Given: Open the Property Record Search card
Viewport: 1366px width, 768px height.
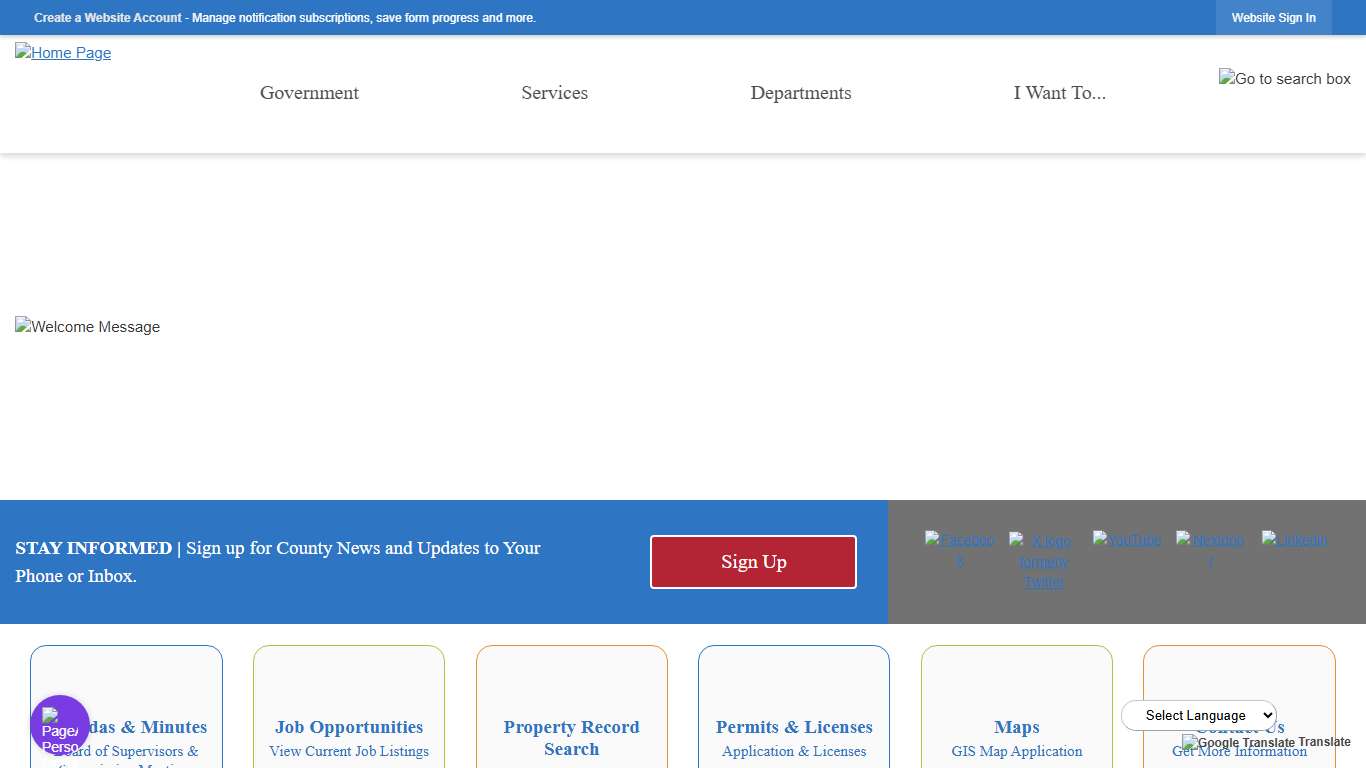Looking at the screenshot, I should tap(571, 738).
